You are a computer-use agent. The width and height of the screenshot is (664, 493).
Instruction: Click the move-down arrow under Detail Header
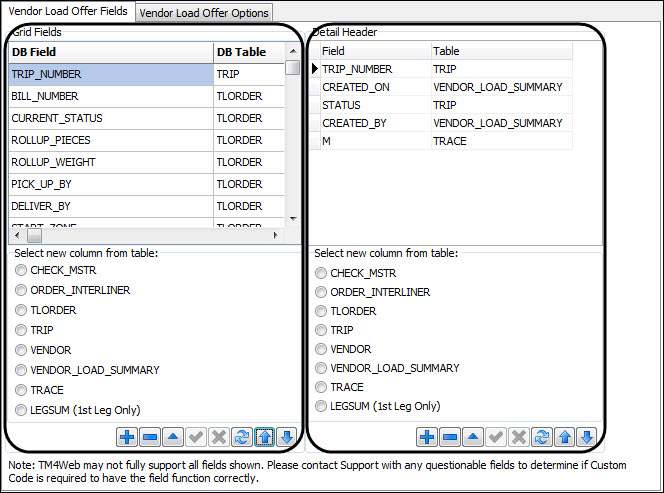coord(587,437)
